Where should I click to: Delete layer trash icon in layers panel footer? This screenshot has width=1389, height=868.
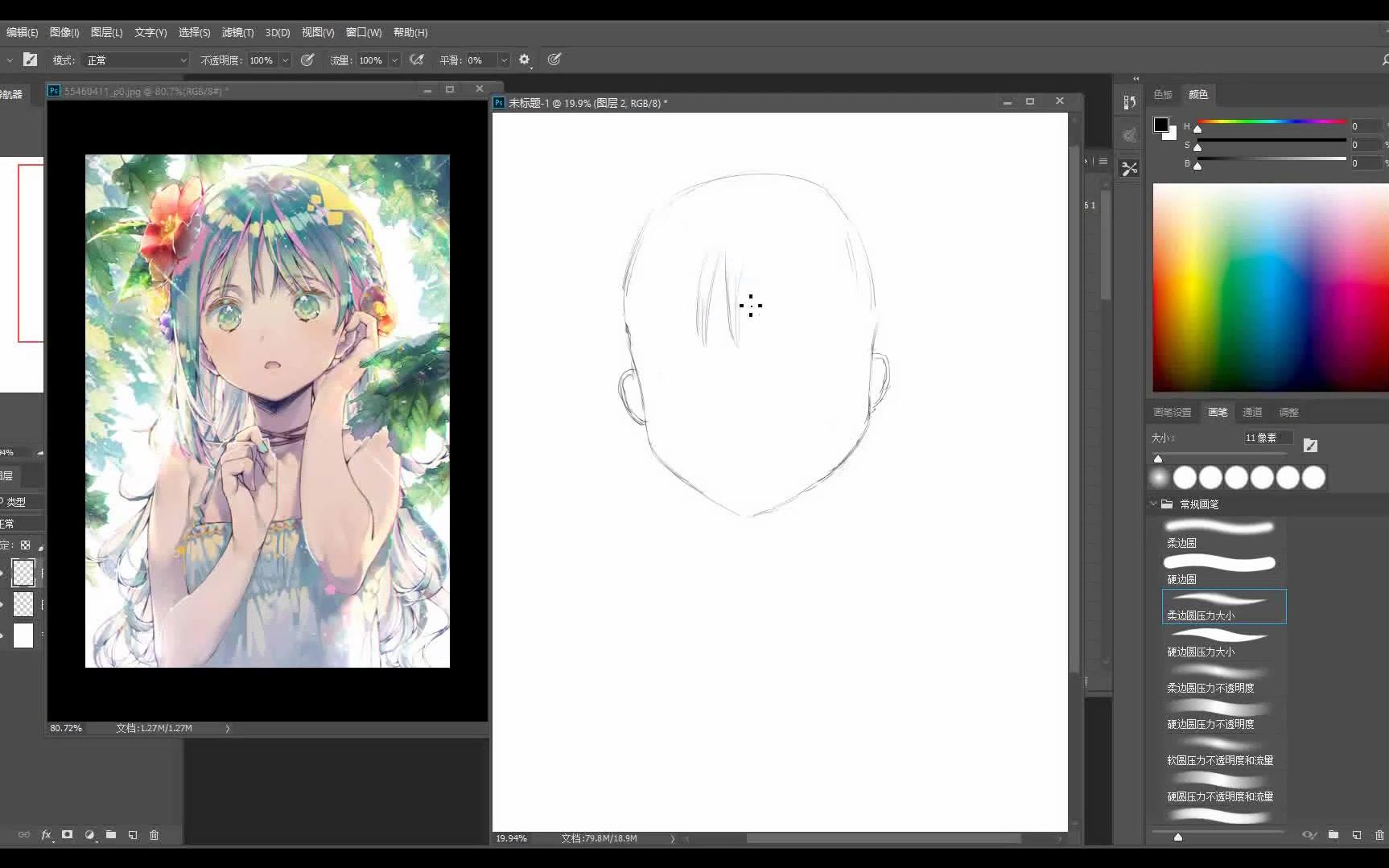(155, 835)
